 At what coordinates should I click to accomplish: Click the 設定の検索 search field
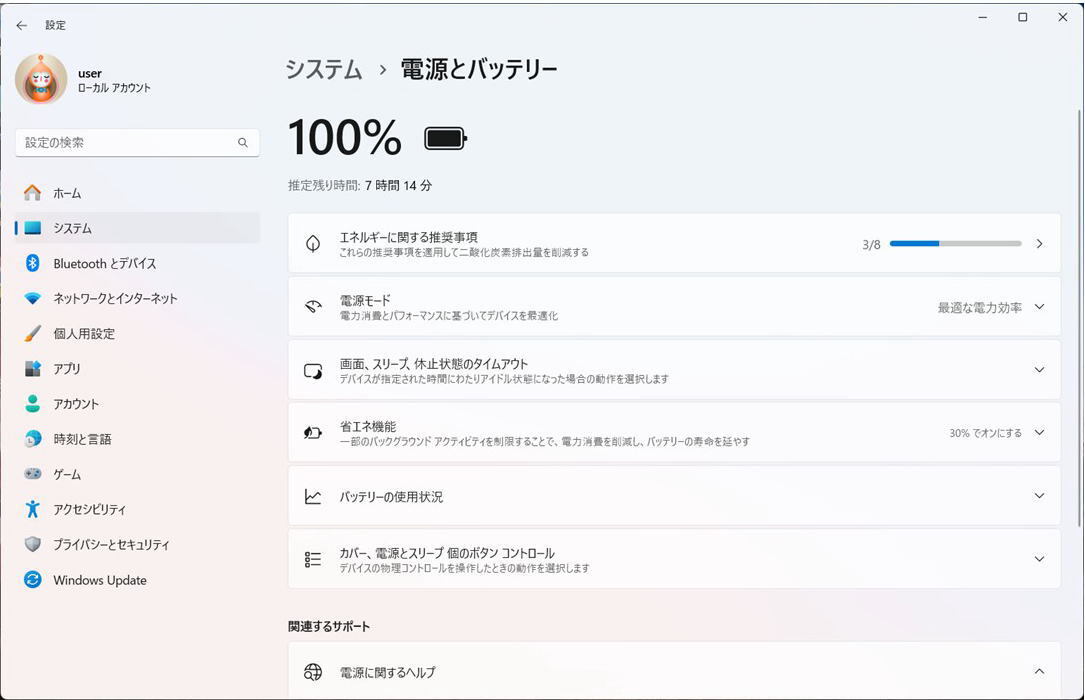point(125,143)
